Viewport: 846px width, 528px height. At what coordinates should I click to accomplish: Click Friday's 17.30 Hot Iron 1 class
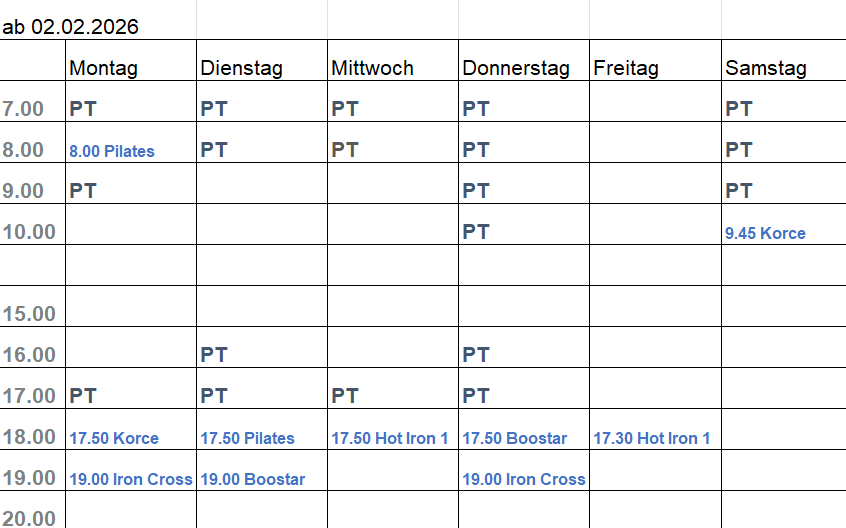tap(652, 438)
